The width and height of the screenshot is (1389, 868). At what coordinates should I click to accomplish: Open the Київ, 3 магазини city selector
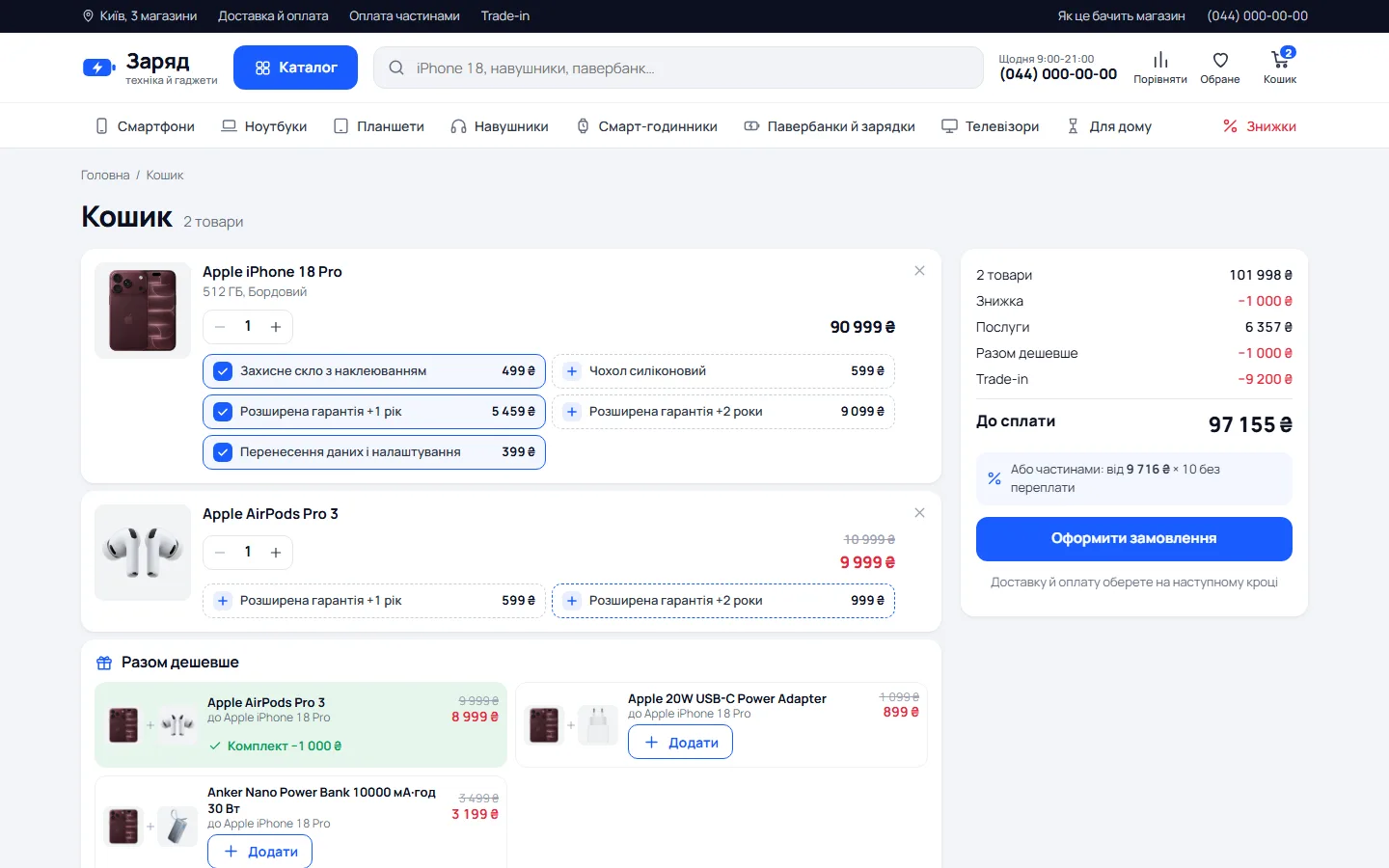[x=140, y=16]
